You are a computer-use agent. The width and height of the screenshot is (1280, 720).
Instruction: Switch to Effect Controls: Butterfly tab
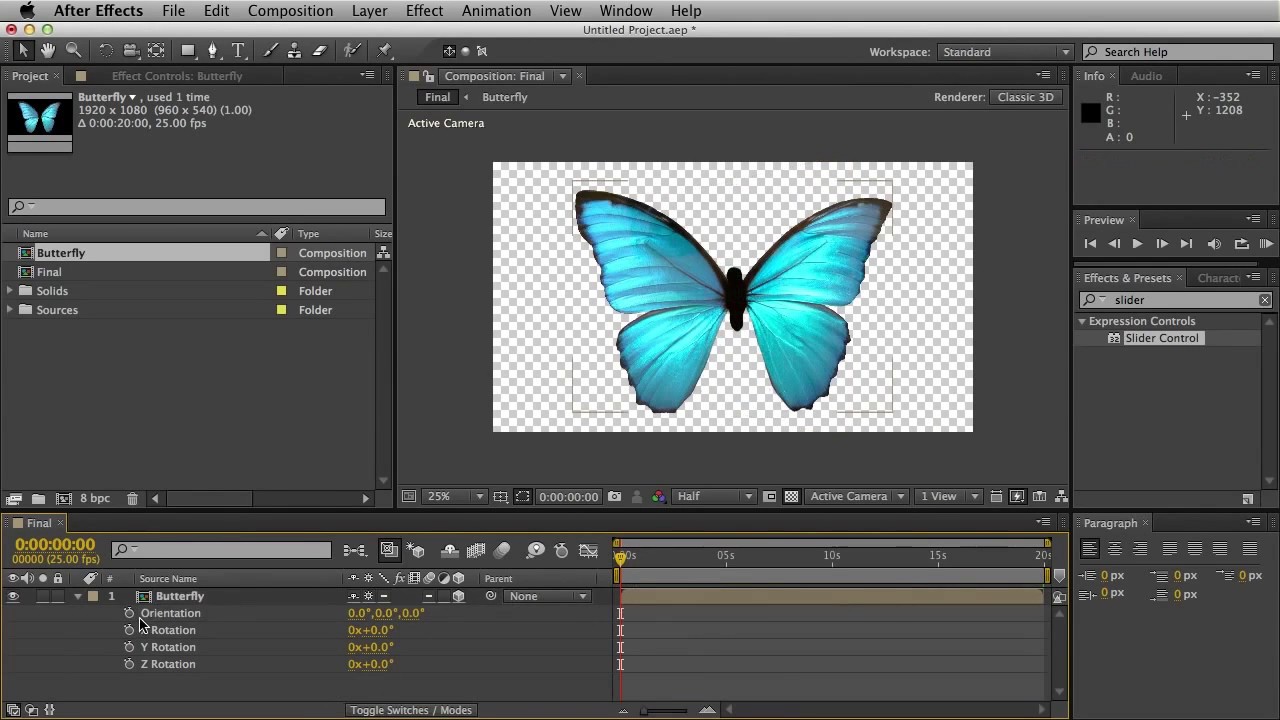point(177,76)
